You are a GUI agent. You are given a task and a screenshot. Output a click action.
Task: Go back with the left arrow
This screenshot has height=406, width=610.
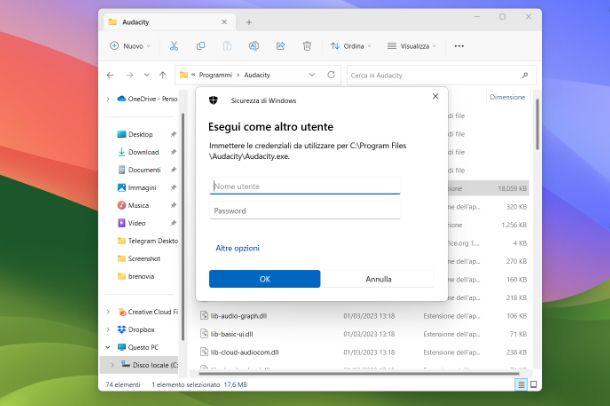click(x=110, y=75)
